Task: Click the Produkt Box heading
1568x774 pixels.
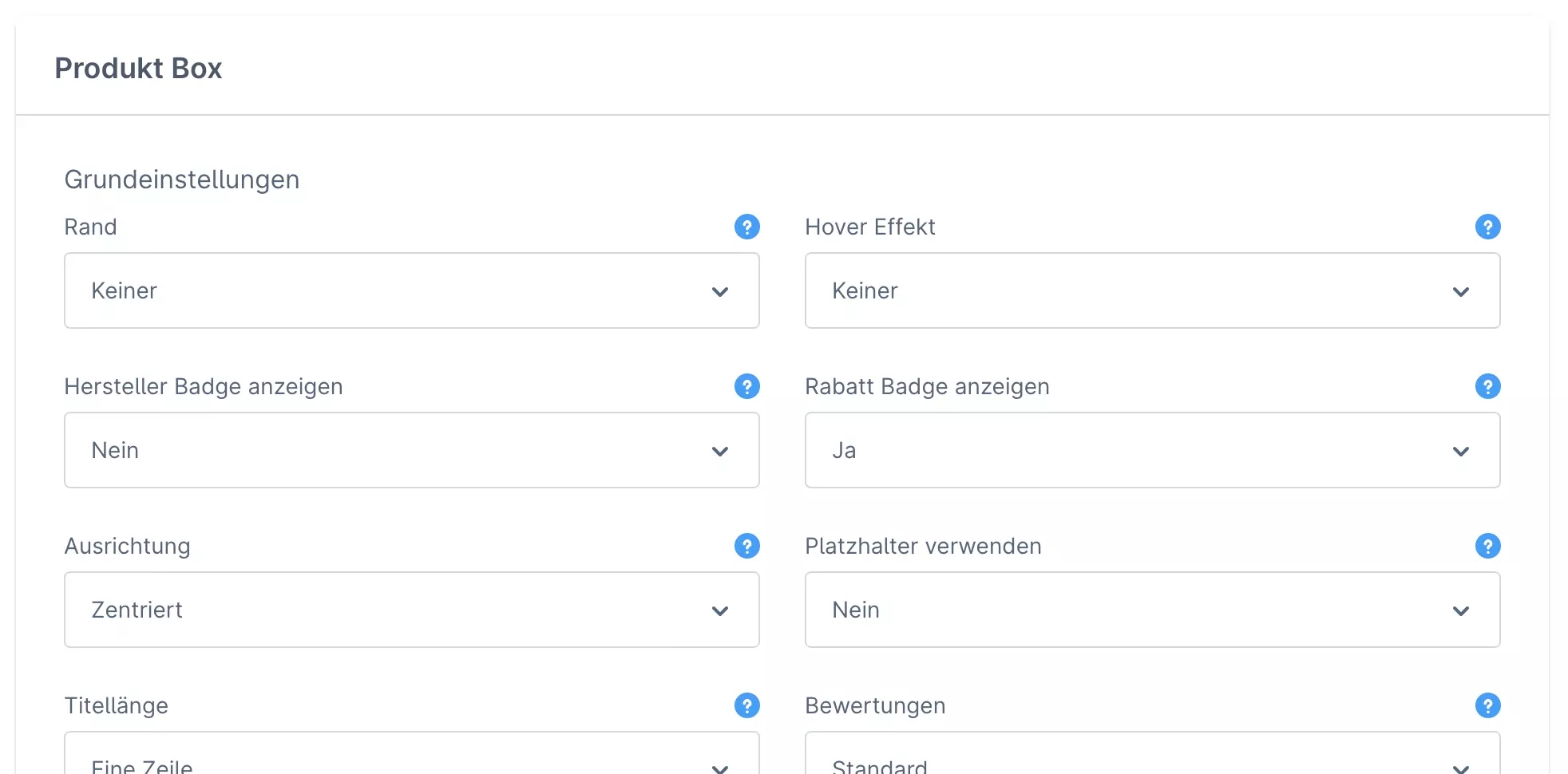Action: (x=138, y=69)
